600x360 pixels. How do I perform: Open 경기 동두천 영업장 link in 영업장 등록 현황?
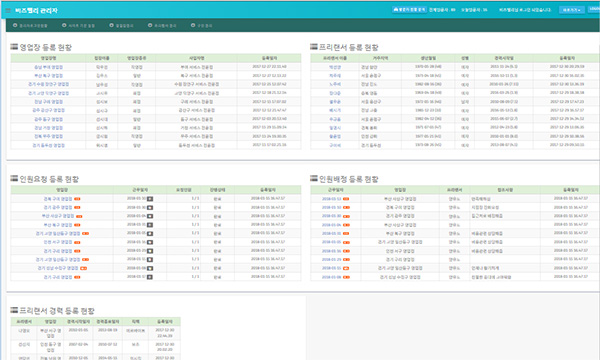pos(49,145)
